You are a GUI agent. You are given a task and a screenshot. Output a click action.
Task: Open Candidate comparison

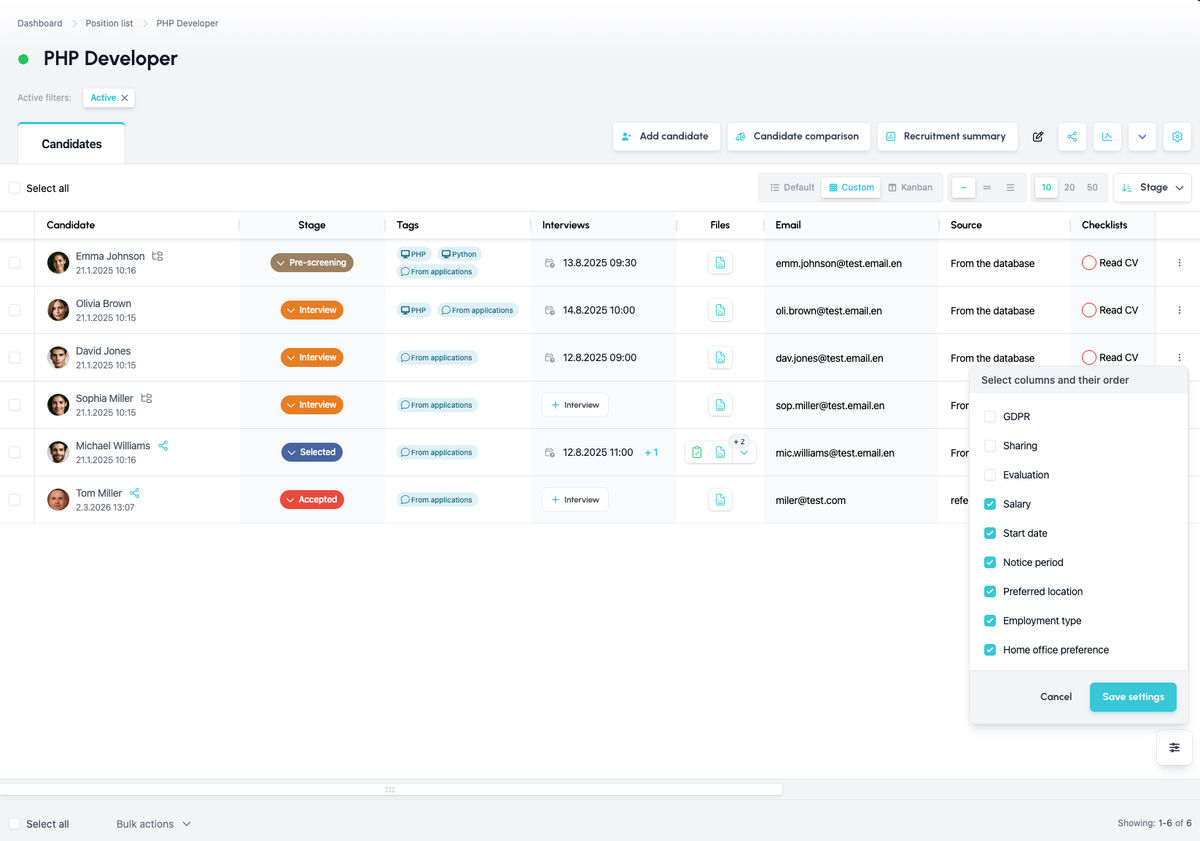[797, 137]
